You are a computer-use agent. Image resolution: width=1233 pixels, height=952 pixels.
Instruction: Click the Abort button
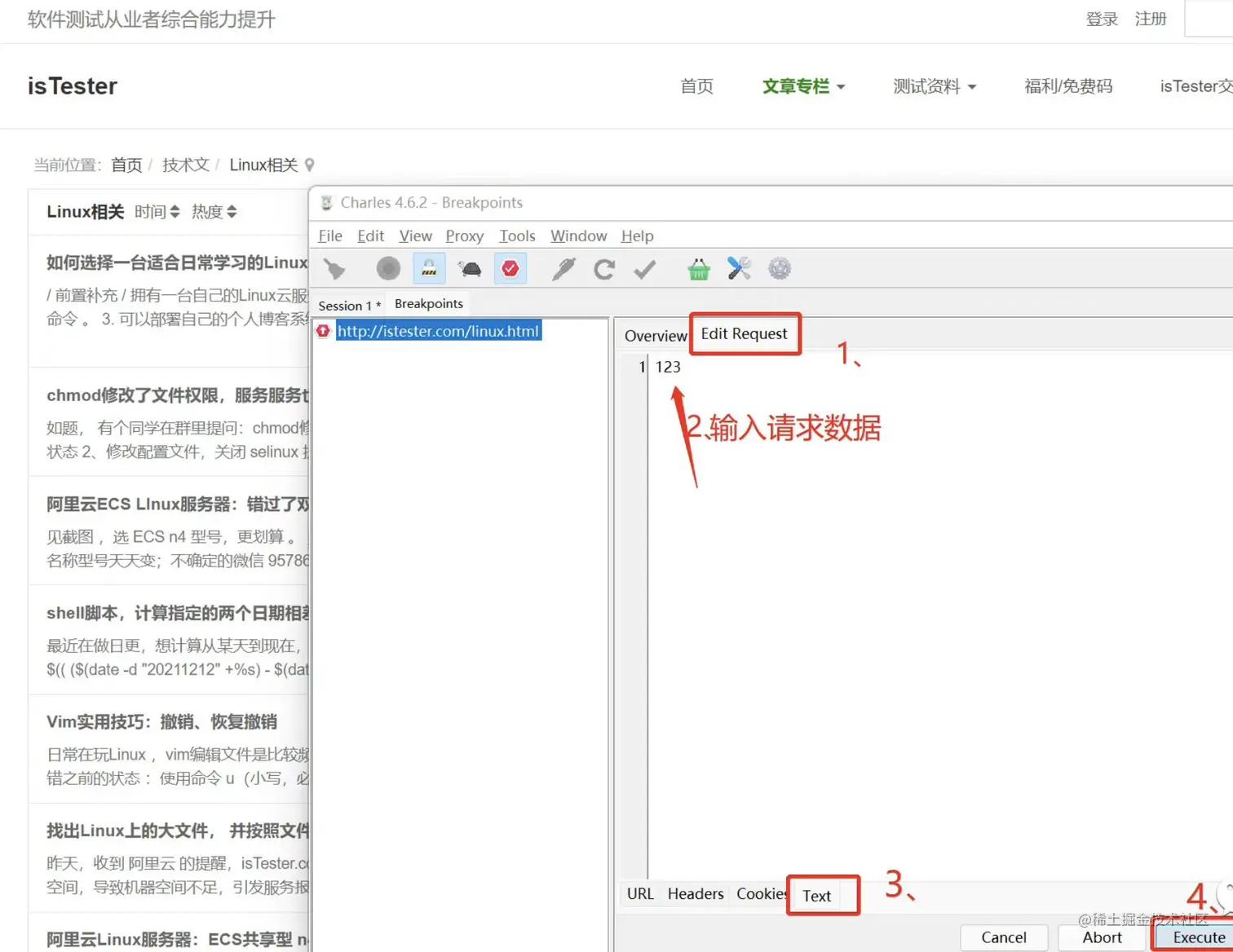coord(1103,937)
